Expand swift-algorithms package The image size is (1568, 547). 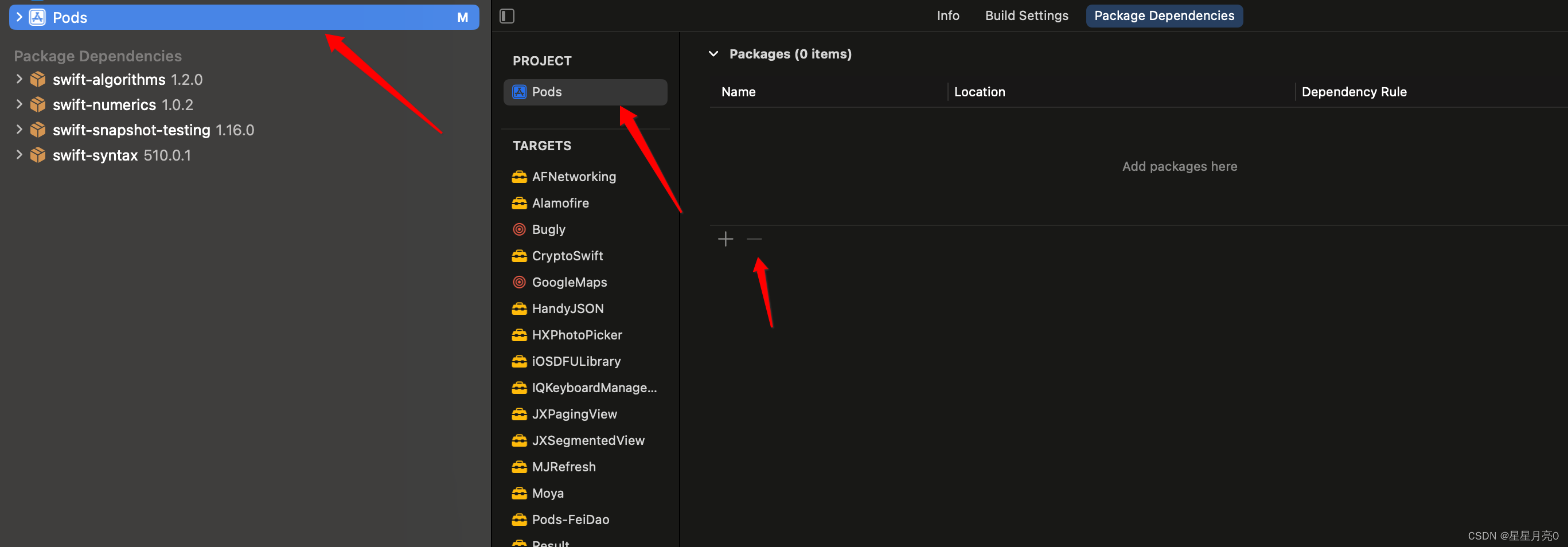pyautogui.click(x=19, y=79)
